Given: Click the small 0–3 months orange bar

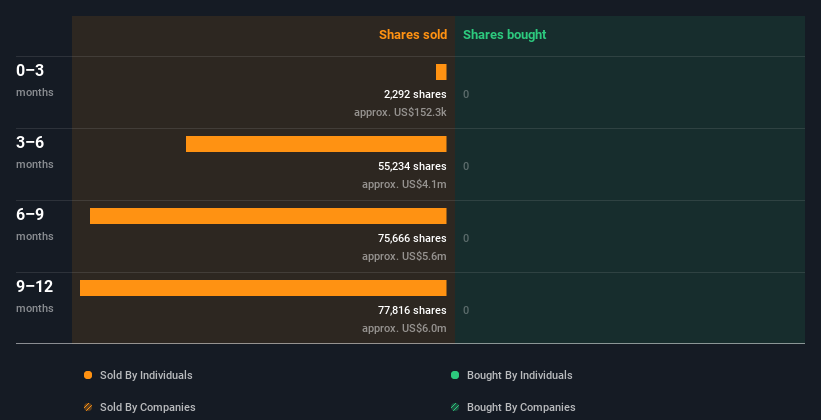Looking at the screenshot, I should (x=441, y=72).
